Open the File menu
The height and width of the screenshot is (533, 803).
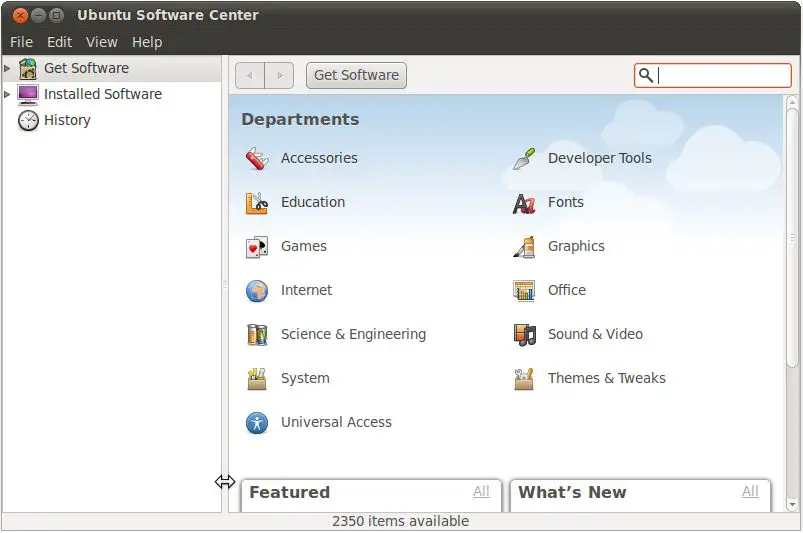coord(21,42)
